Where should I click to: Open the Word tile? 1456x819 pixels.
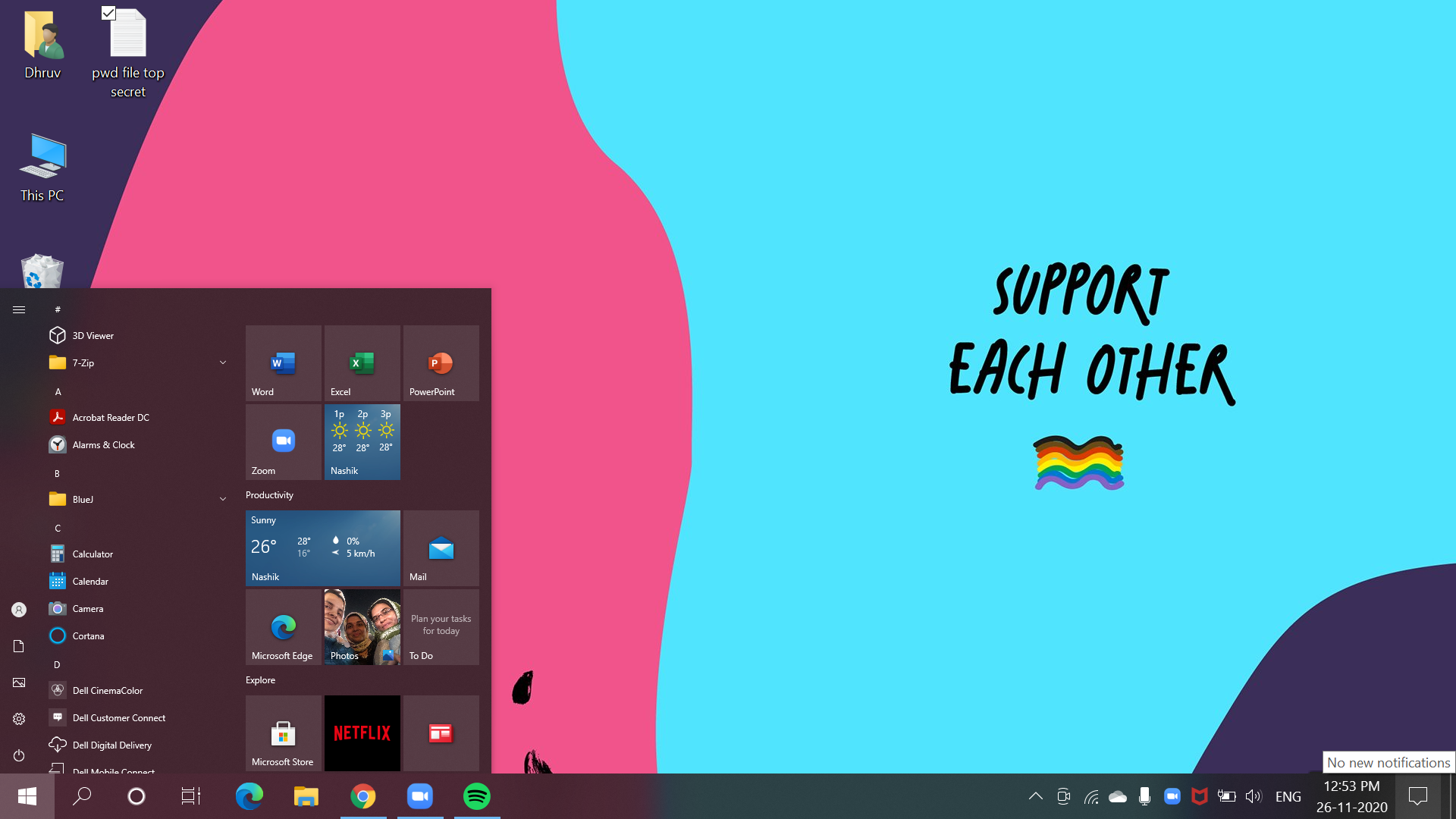(284, 363)
